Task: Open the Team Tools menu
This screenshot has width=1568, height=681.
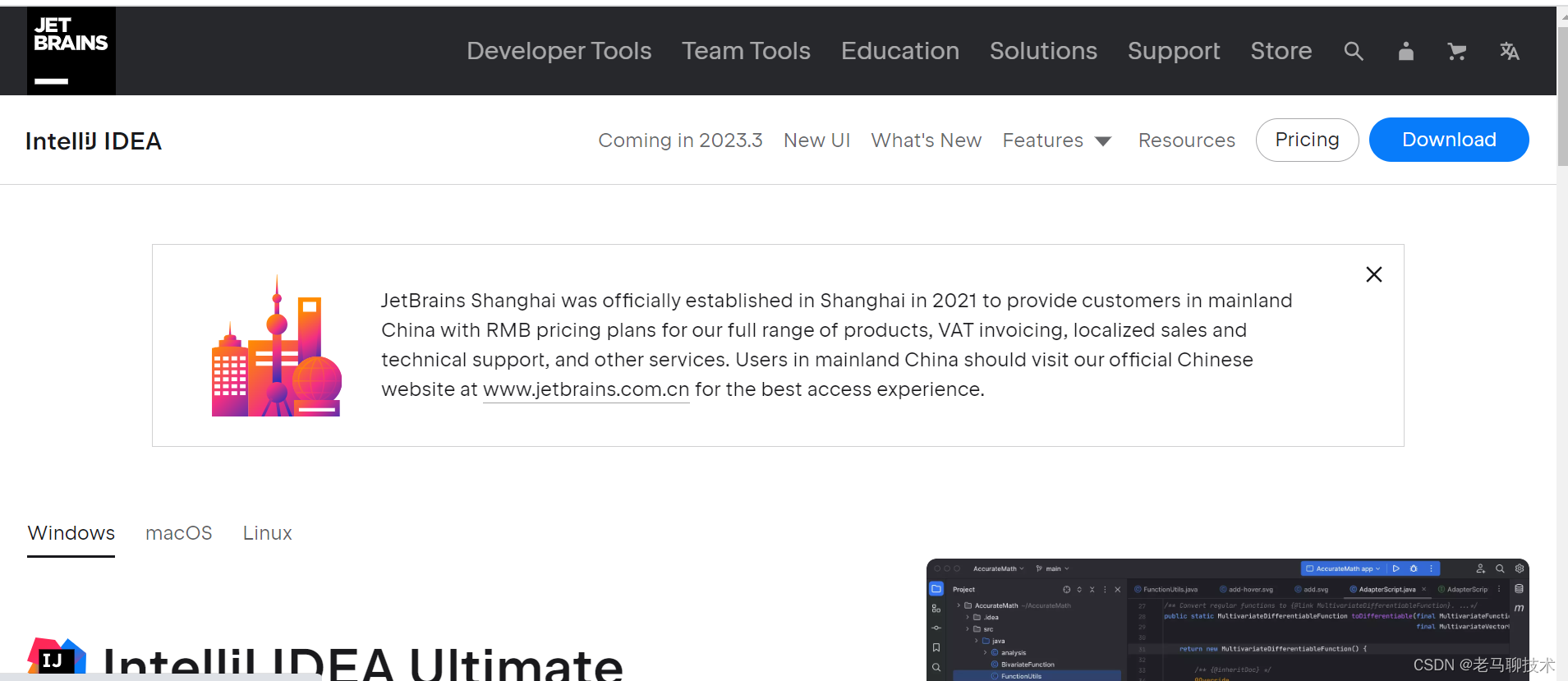Action: click(746, 51)
